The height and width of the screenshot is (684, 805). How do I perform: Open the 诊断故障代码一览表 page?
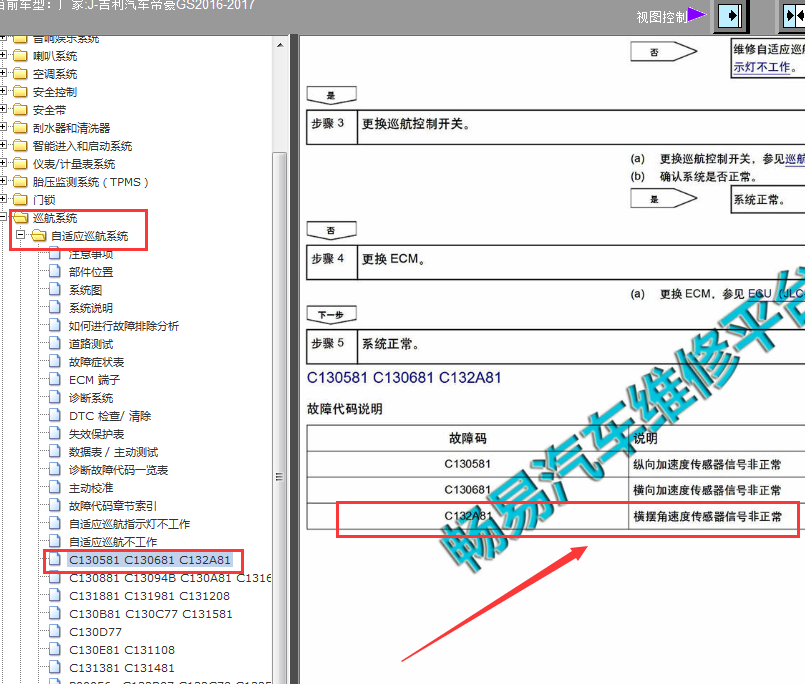pos(119,470)
